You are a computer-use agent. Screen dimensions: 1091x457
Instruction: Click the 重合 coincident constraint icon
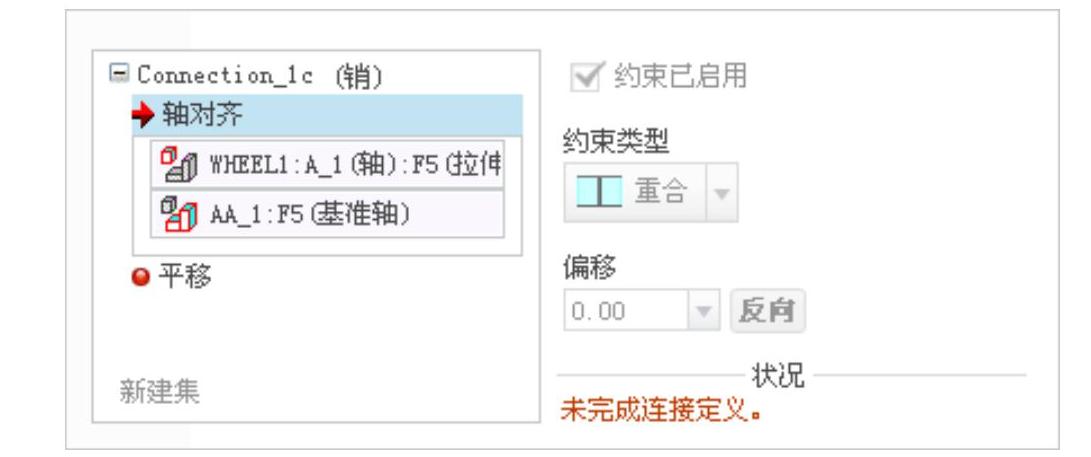[599, 191]
